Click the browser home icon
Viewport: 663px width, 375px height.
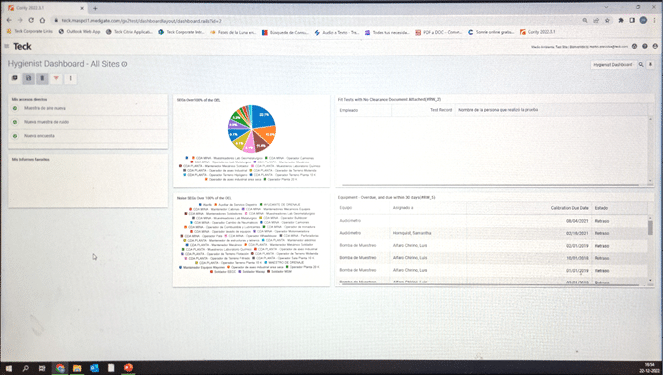(x=42, y=20)
